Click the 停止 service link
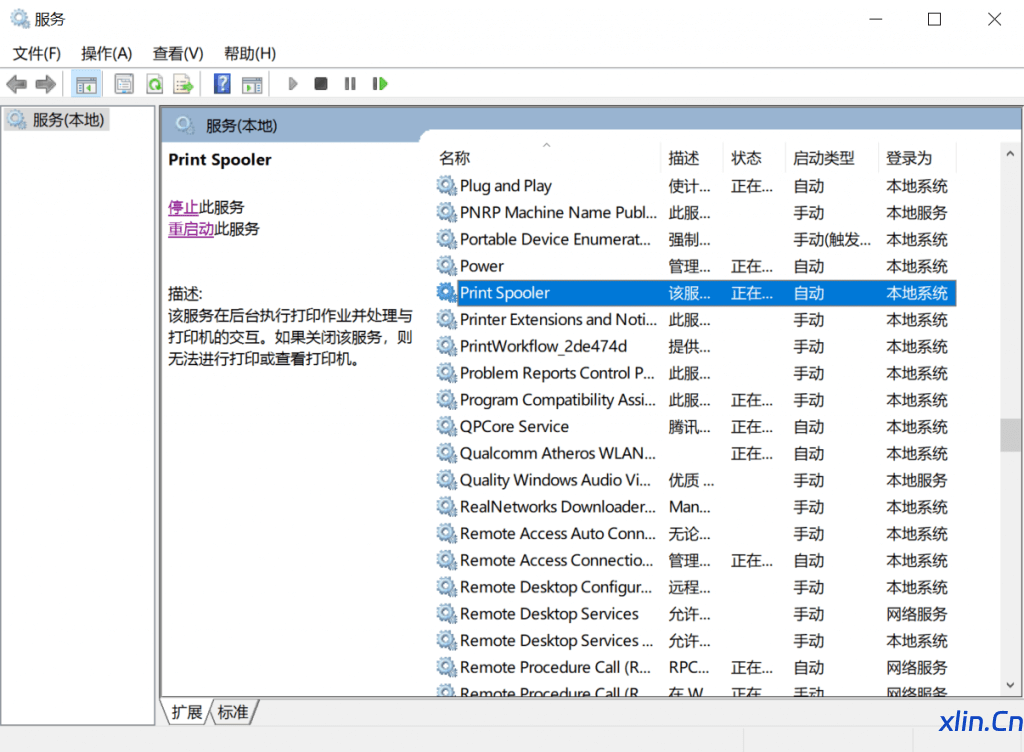This screenshot has width=1024, height=752. coord(184,208)
